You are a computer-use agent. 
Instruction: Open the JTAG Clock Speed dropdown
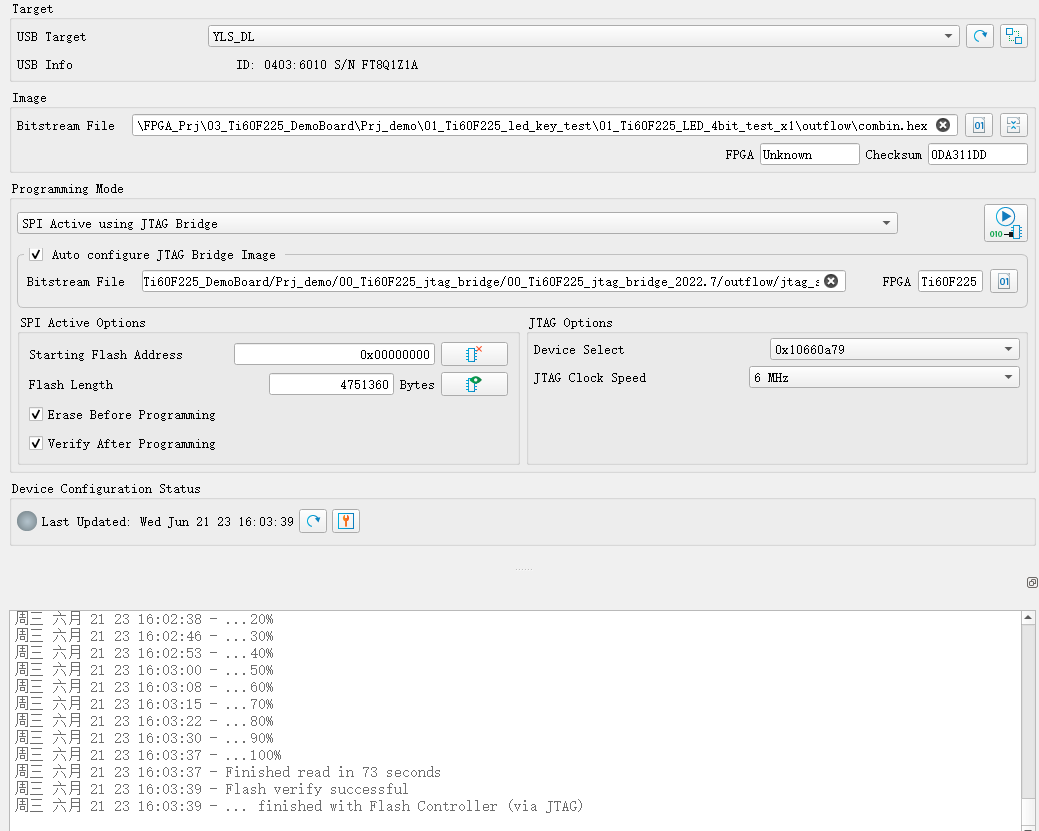[884, 378]
